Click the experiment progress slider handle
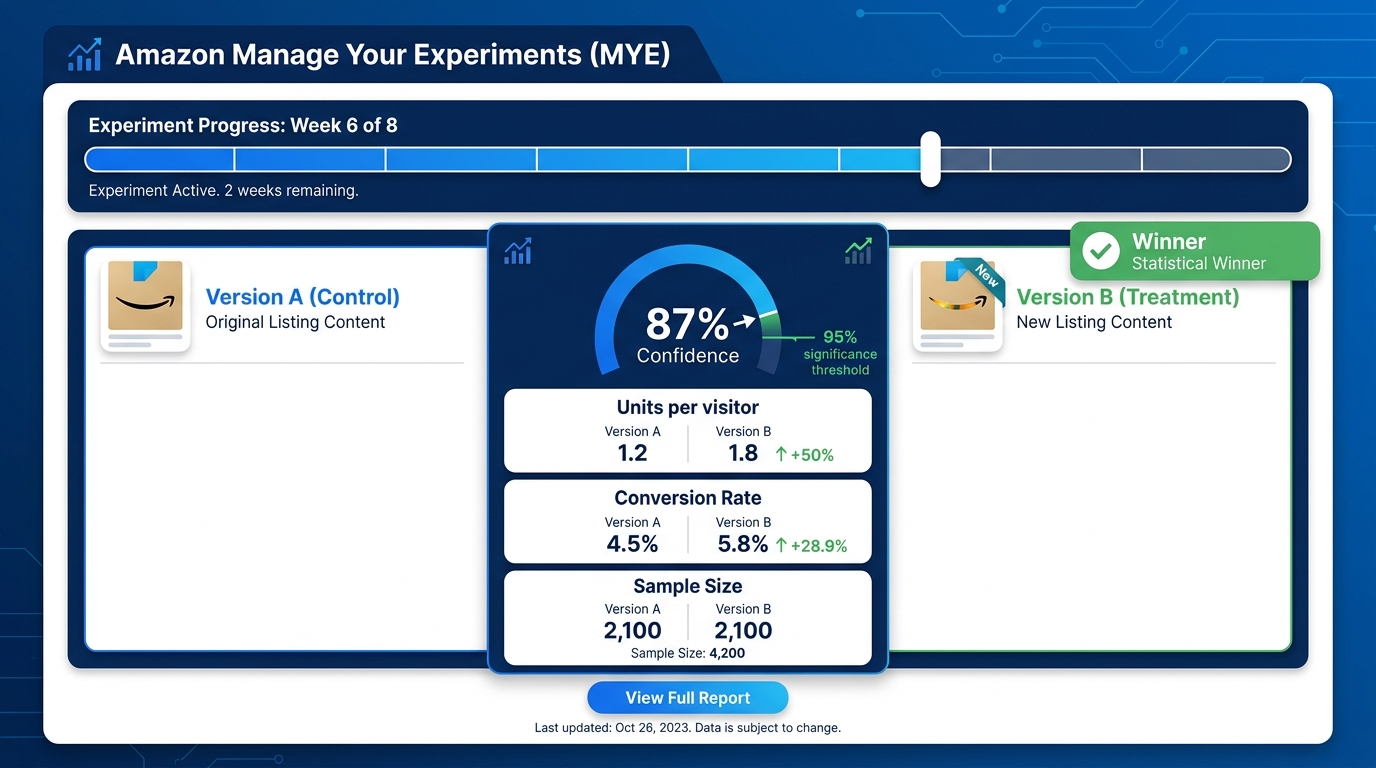1376x768 pixels. coord(931,159)
